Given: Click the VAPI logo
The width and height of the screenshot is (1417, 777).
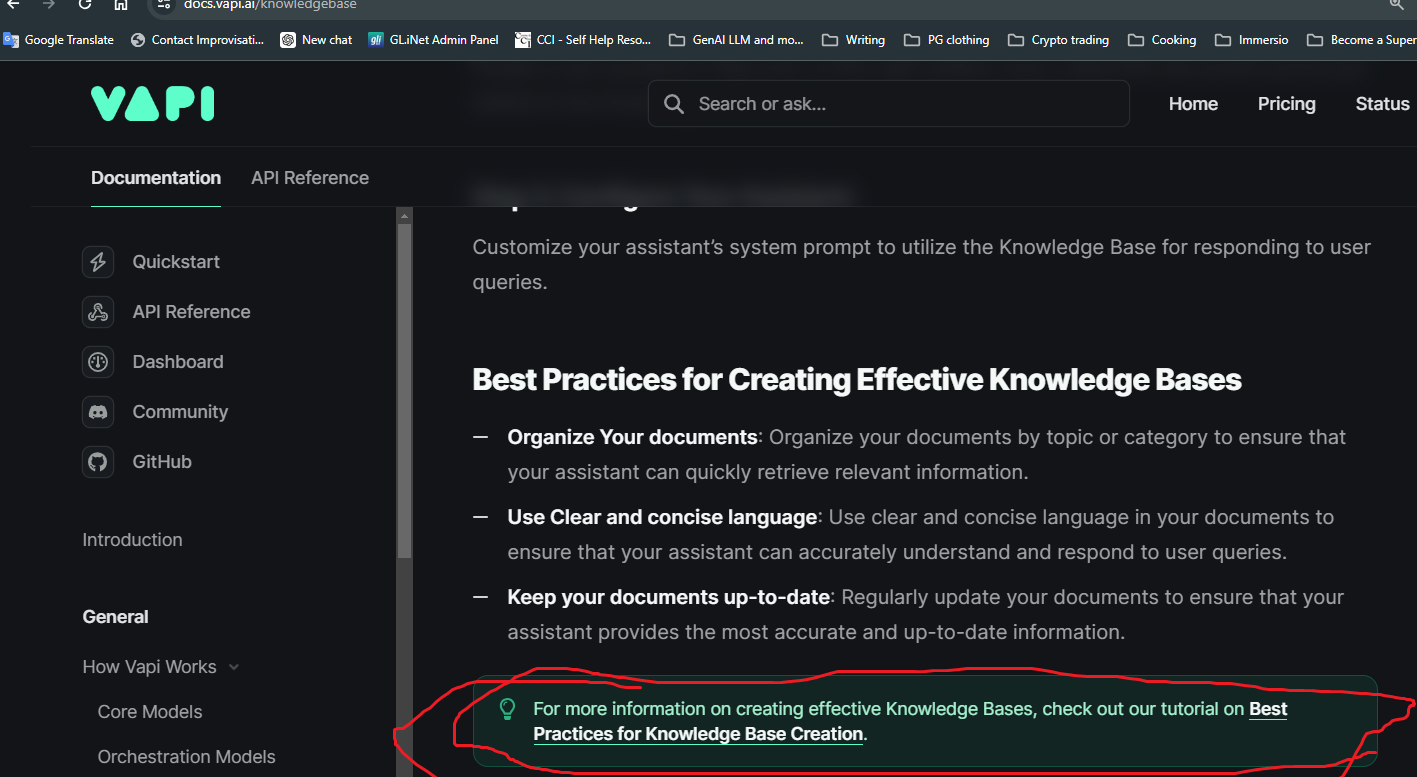Looking at the screenshot, I should tap(152, 104).
